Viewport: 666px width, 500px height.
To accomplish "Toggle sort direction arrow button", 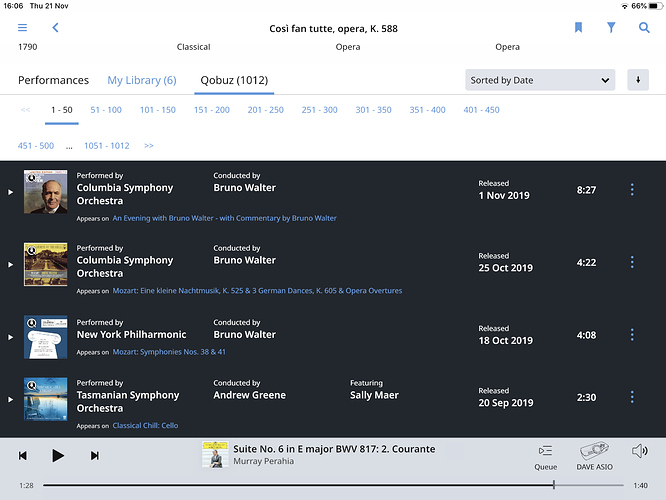I will click(x=638, y=80).
